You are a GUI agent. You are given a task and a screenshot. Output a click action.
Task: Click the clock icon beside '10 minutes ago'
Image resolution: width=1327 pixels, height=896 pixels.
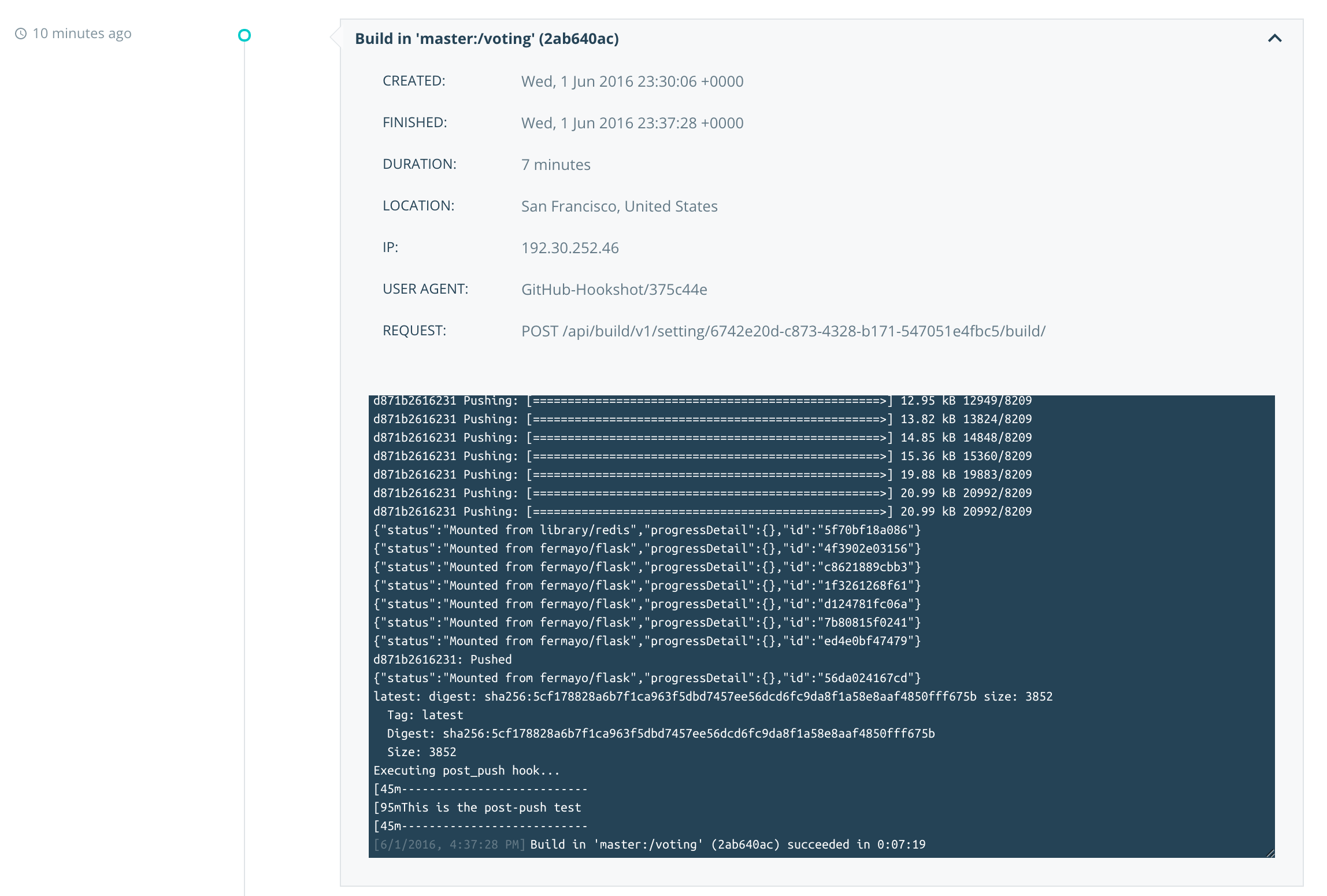21,34
